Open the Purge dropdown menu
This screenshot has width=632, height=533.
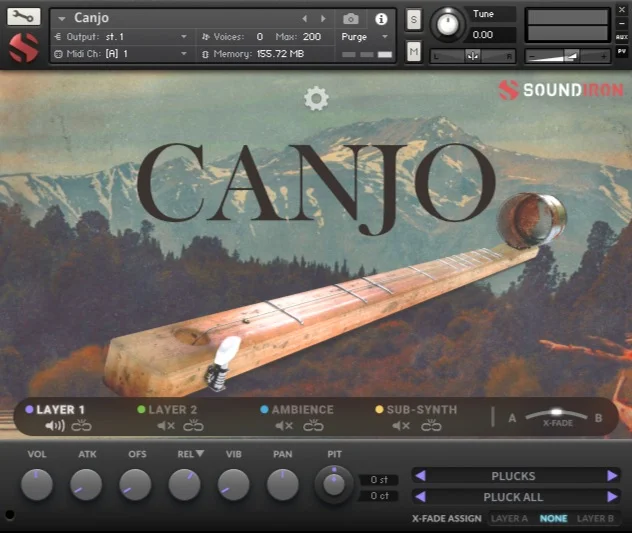[365, 37]
